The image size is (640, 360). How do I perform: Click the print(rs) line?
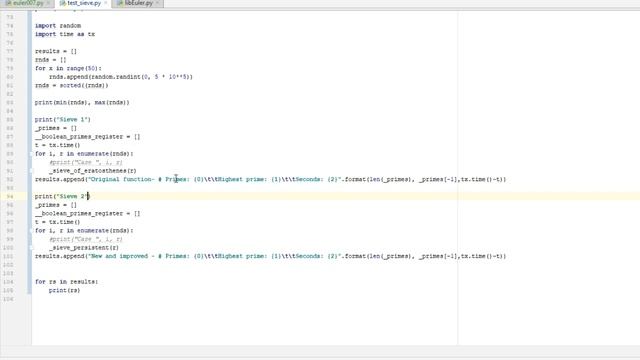click(x=64, y=290)
